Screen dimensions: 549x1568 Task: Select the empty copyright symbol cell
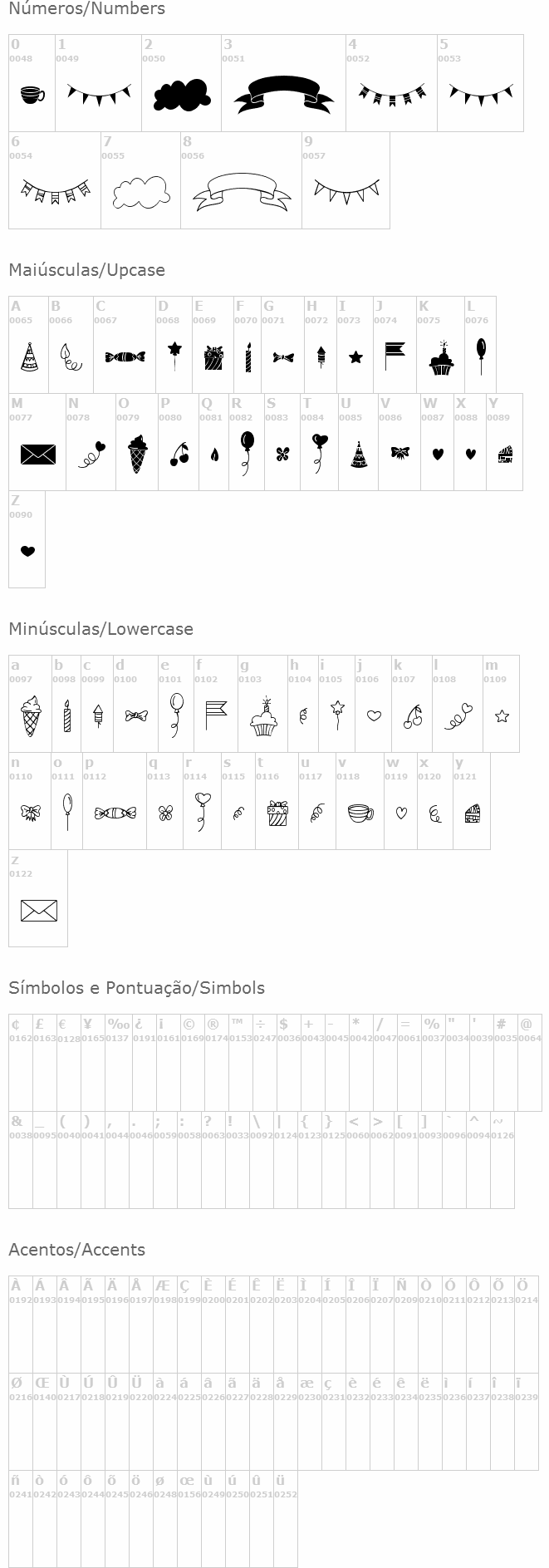[189, 1063]
